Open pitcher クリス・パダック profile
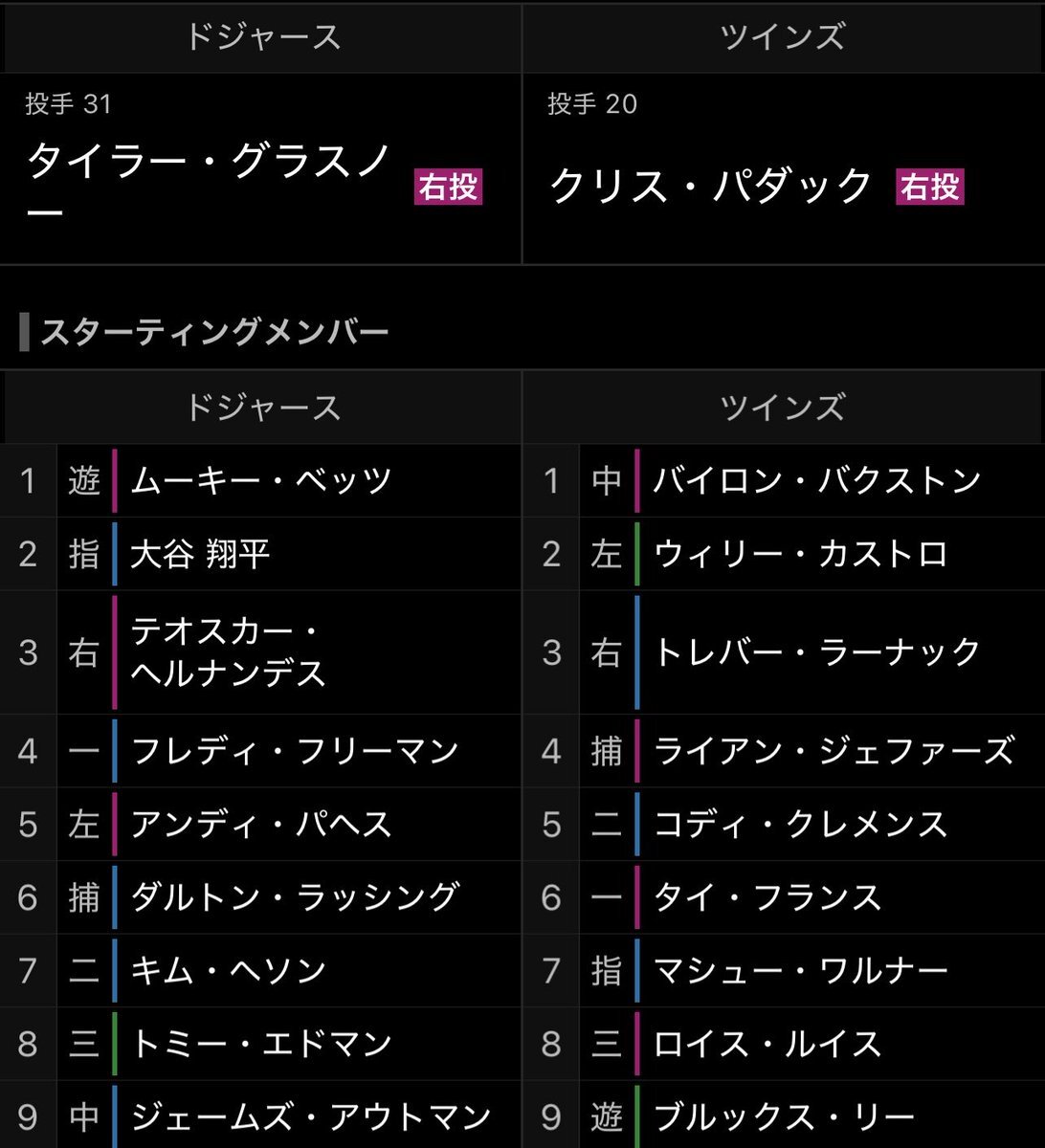 point(711,186)
